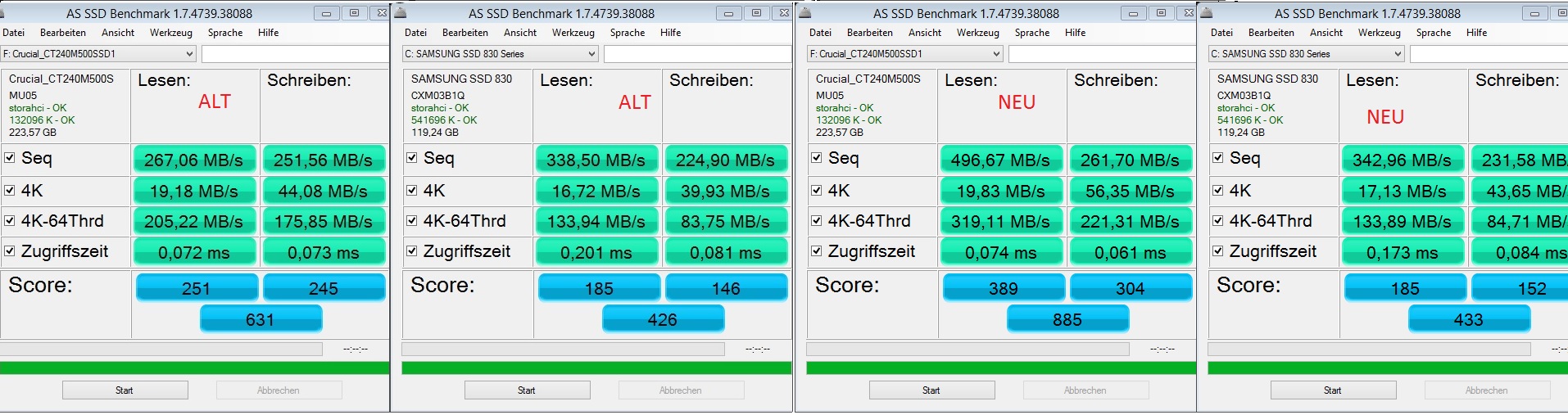This screenshot has height=415, width=1568.
Task: Click the 0,201 ms access time value
Action: tap(596, 252)
